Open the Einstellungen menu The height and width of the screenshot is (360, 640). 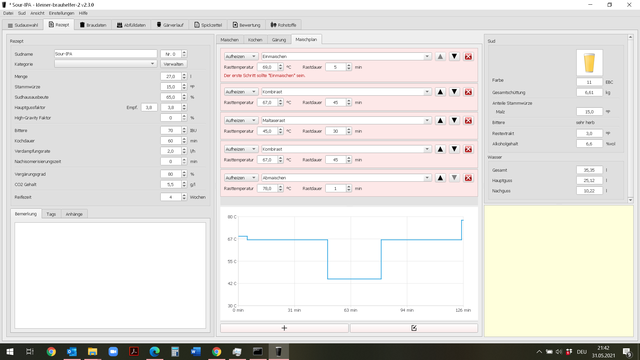(62, 13)
